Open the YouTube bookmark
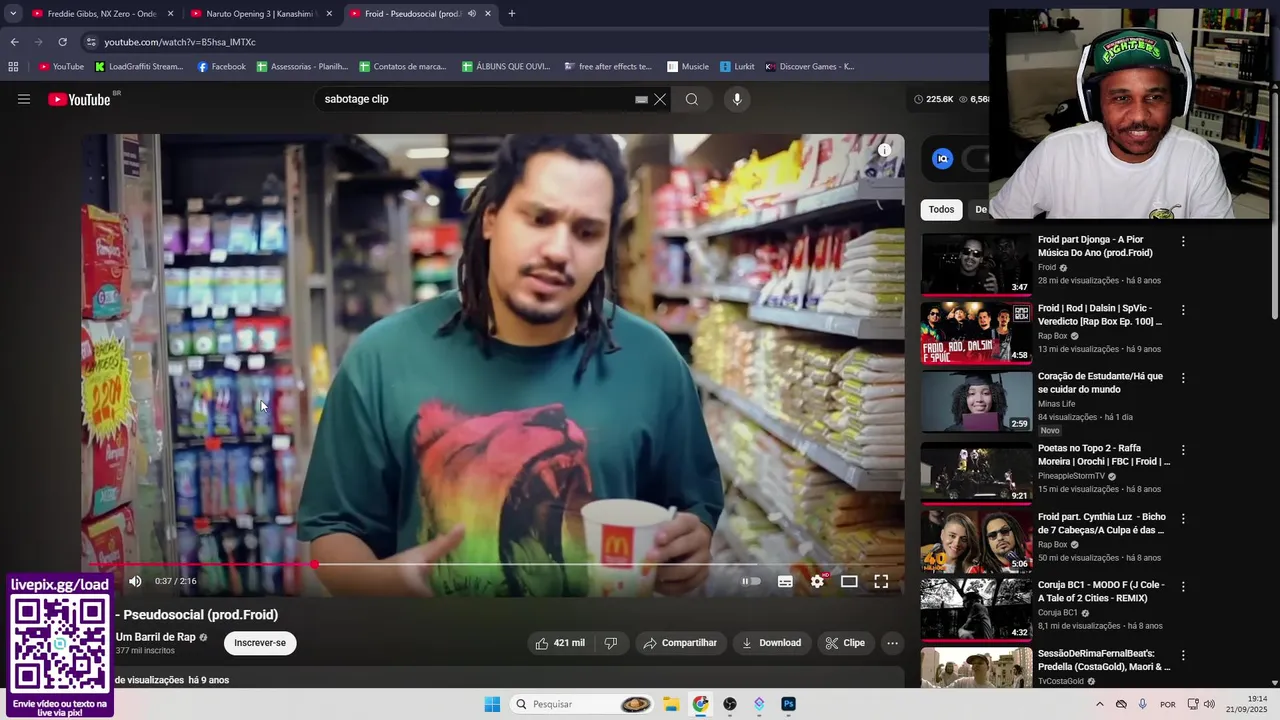The image size is (1280, 720). click(x=61, y=67)
